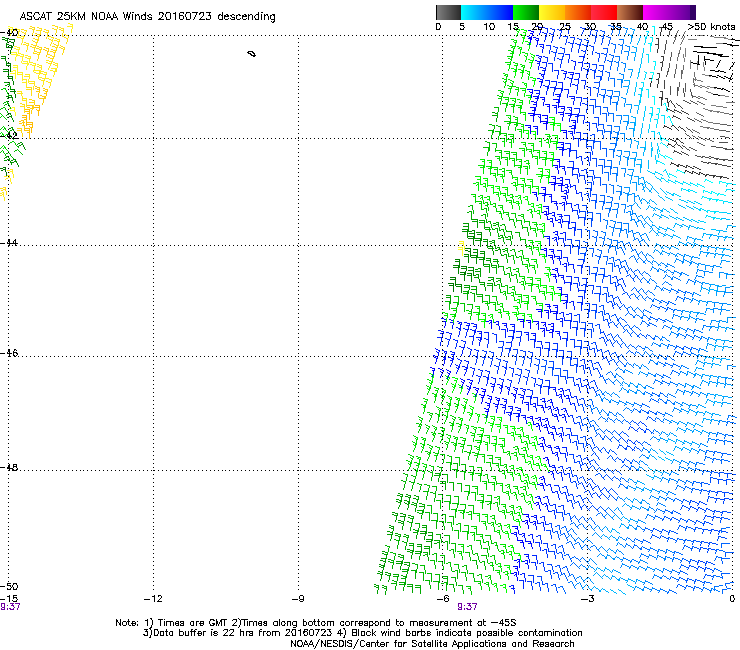Image resolution: width=740 pixels, height=650 pixels.
Task: Click the latitude label '-40'
Action: (9, 33)
